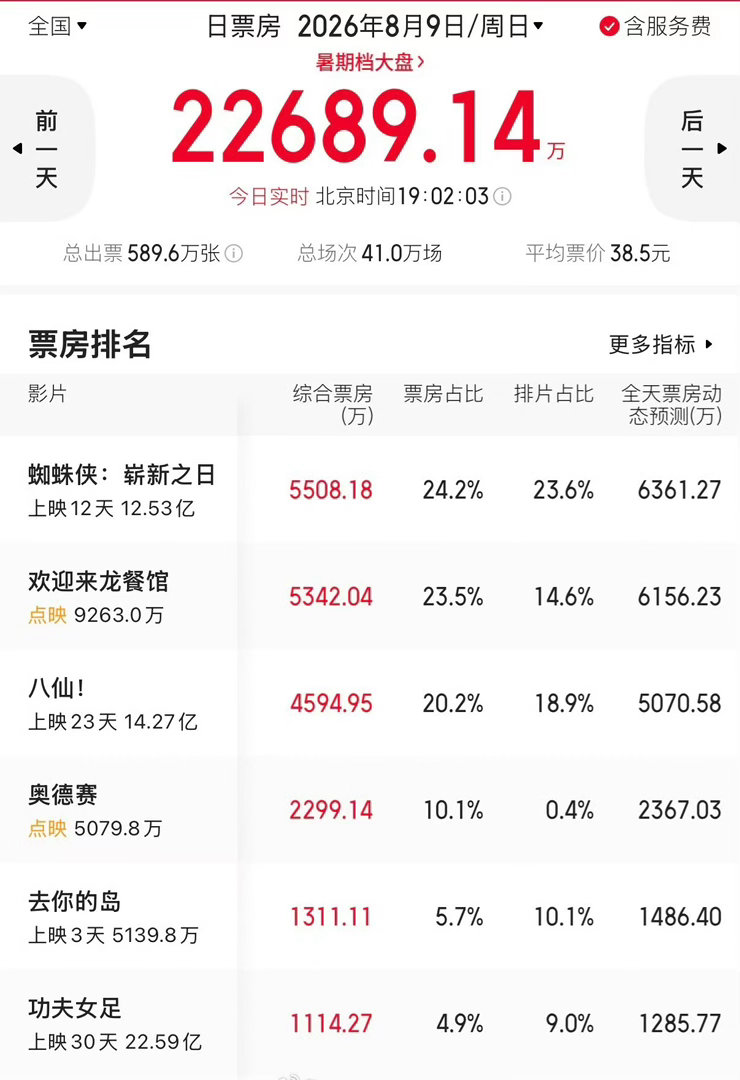Click the 排片占比 column header
Screen dimensions: 740x1080
pos(553,394)
